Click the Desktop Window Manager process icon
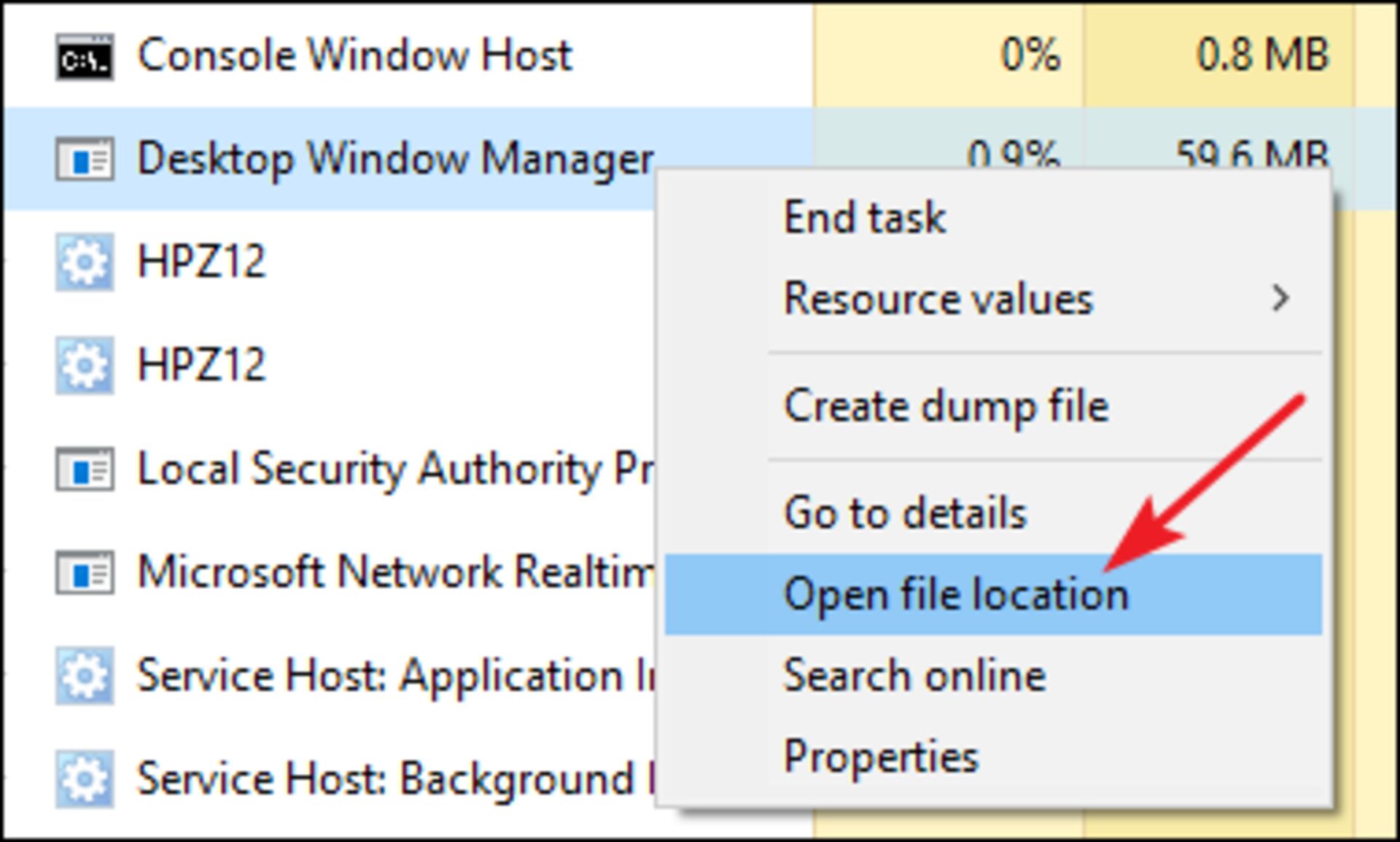Viewport: 1400px width, 842px height. click(85, 159)
